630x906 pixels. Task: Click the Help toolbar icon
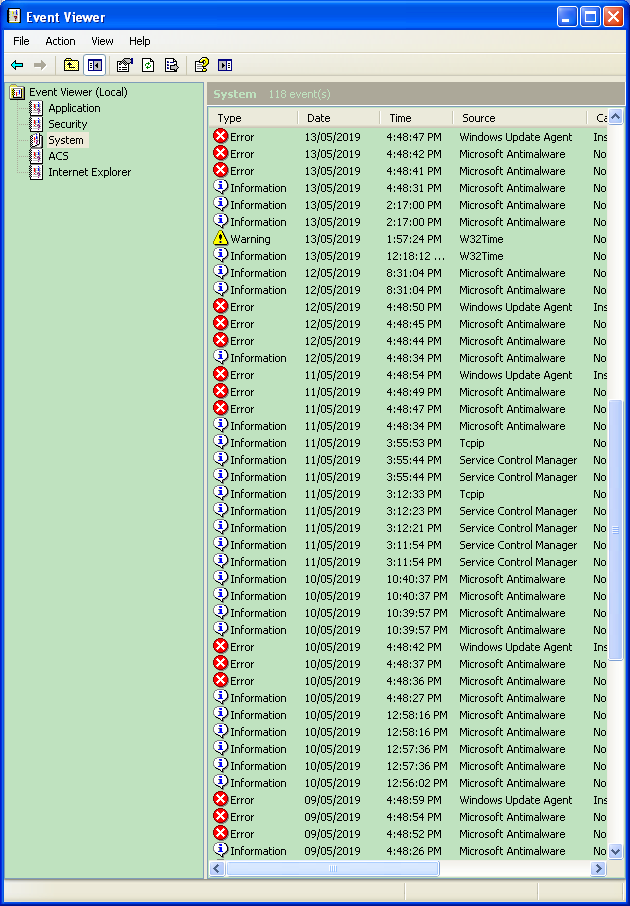click(201, 65)
